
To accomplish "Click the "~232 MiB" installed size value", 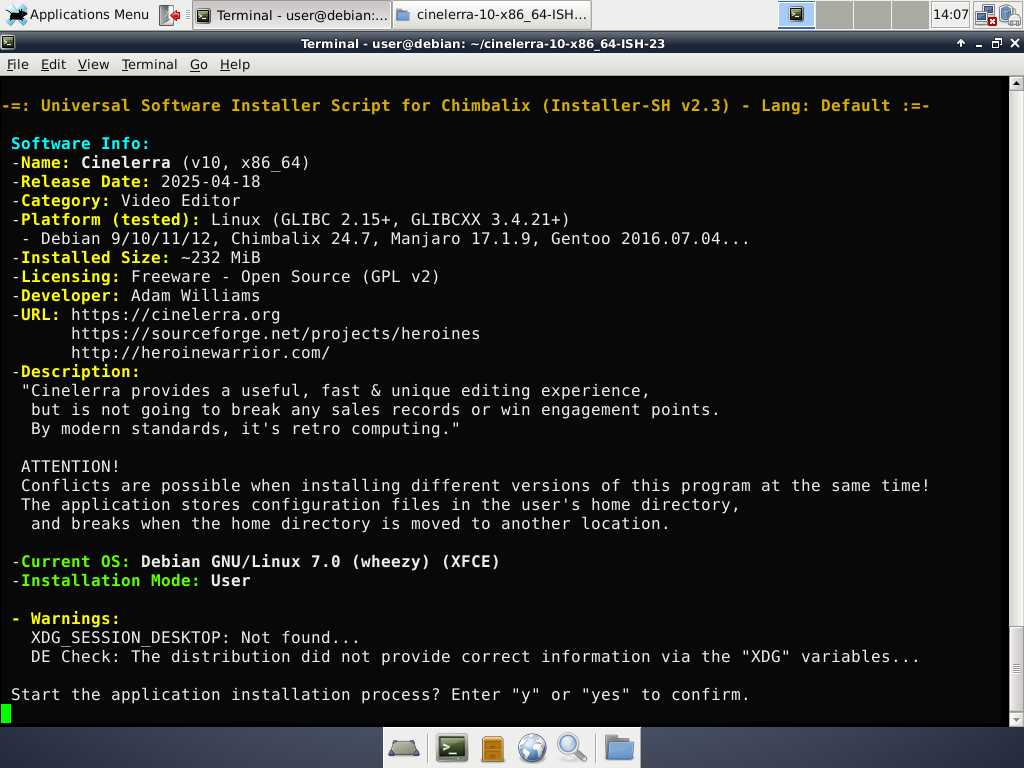I will [220, 257].
